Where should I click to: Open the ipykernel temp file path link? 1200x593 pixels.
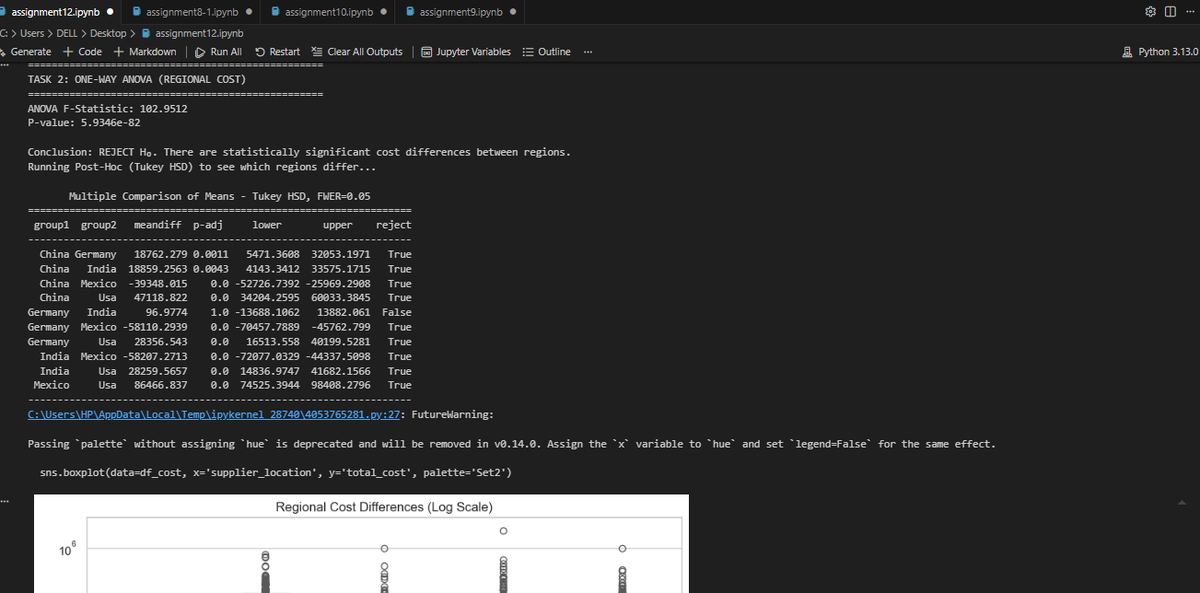pos(216,414)
